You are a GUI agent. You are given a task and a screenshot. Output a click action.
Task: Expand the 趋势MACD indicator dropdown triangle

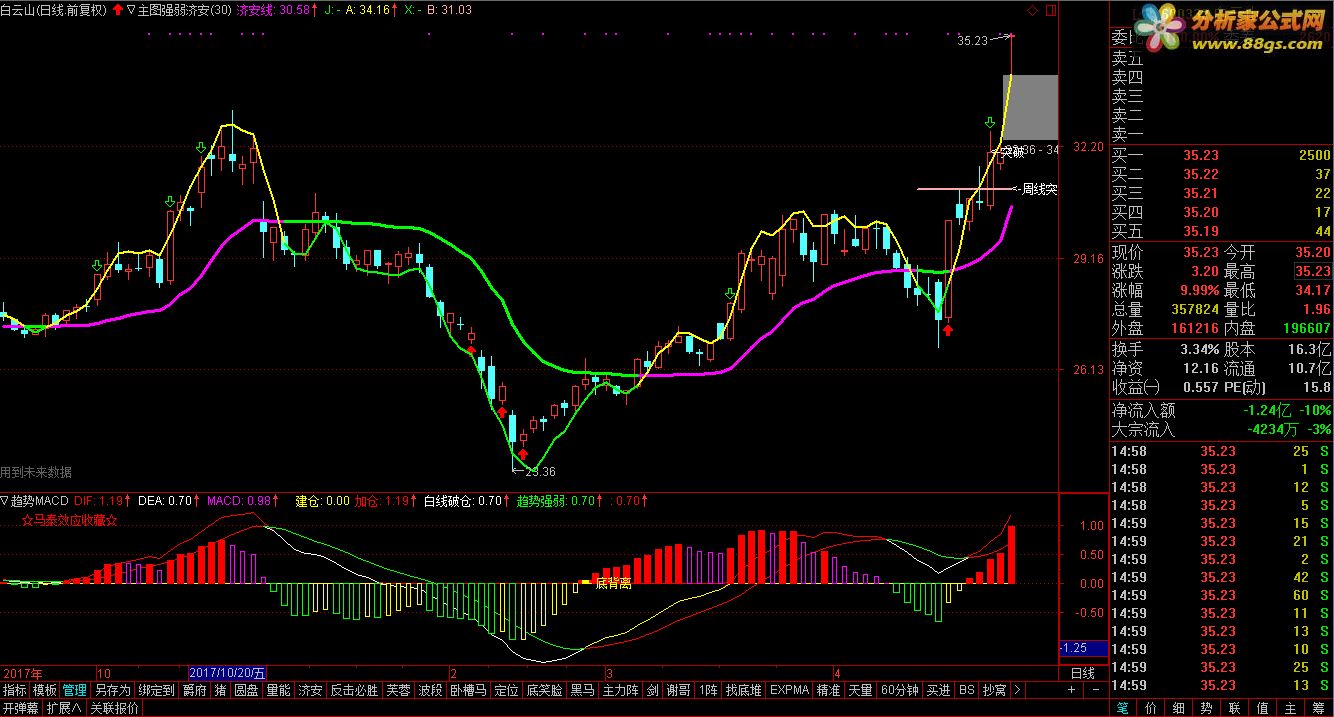point(4,500)
